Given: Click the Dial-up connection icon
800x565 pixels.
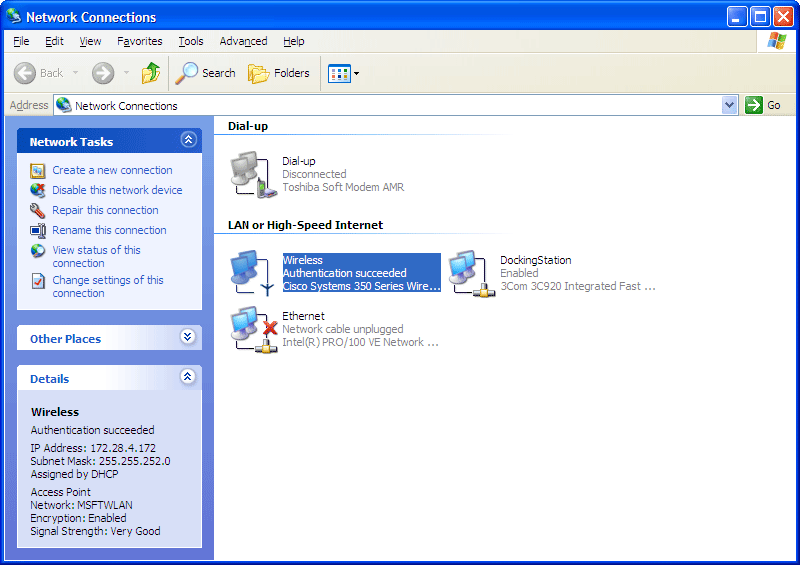Looking at the screenshot, I should (251, 174).
